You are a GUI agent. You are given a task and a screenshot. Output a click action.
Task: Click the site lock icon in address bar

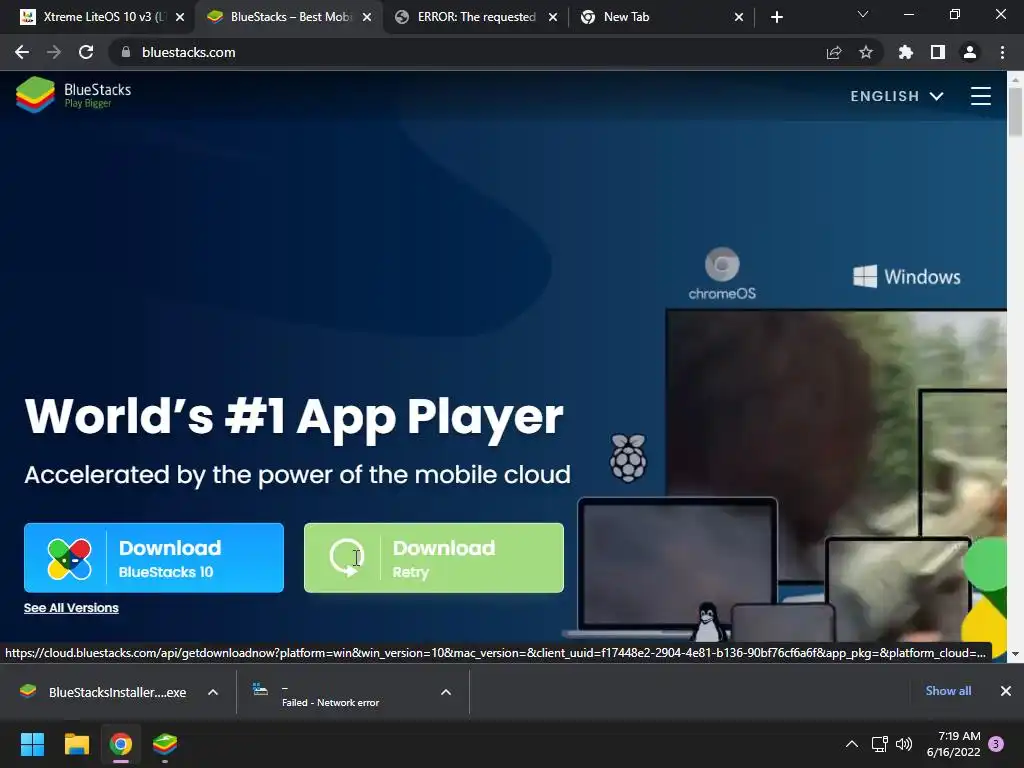pos(126,52)
